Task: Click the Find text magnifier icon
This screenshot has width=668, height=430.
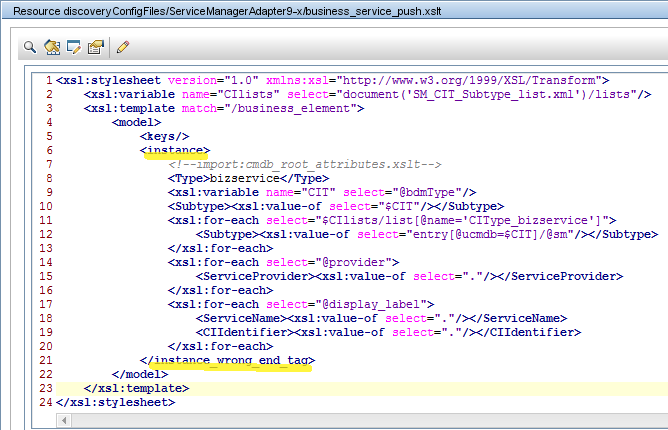Action: point(30,47)
